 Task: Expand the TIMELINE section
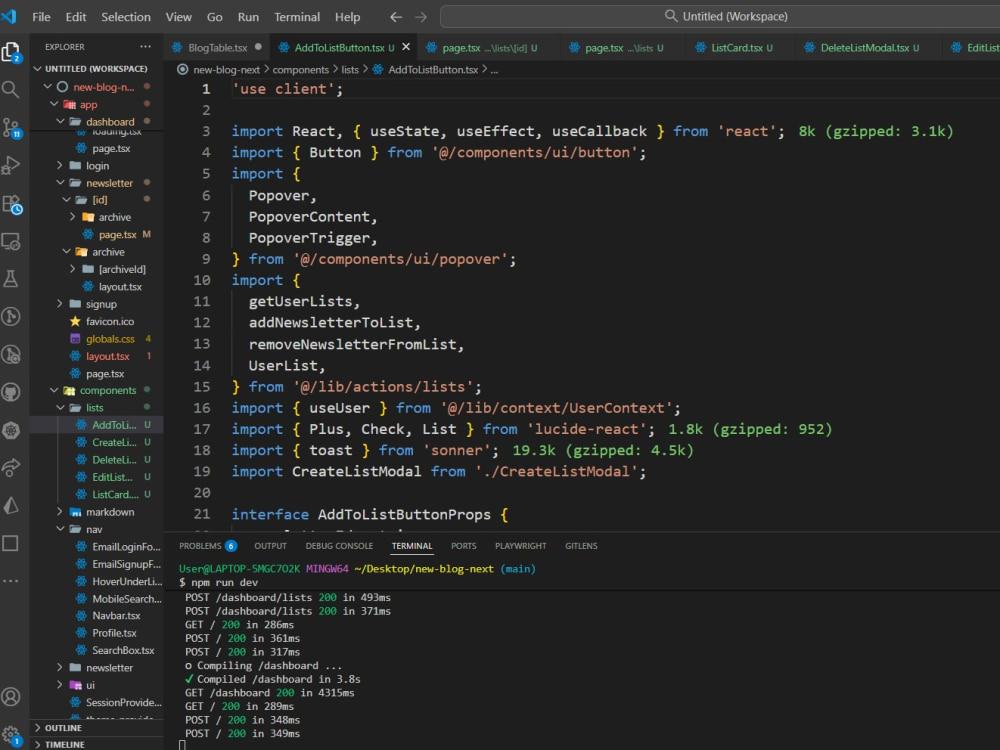96,744
